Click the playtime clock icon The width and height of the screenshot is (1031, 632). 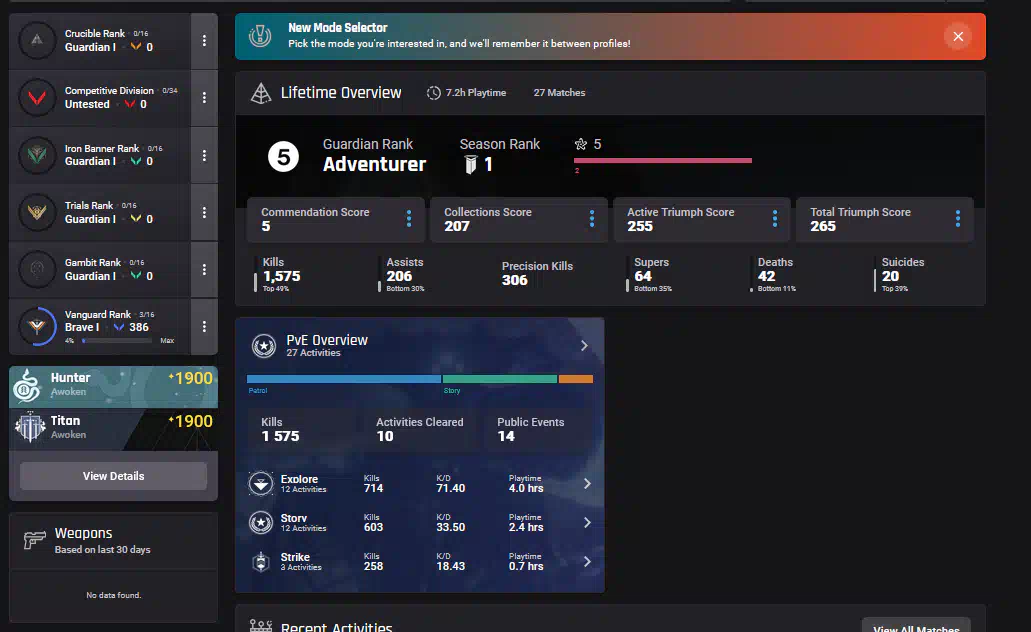click(433, 93)
